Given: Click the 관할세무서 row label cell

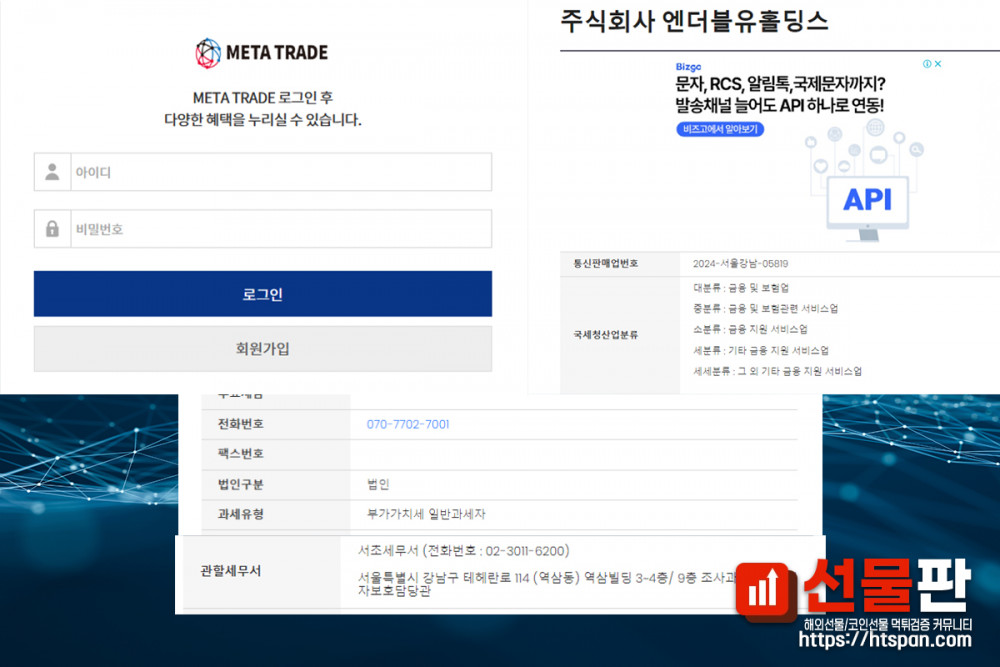Looking at the screenshot, I should pos(230,571).
